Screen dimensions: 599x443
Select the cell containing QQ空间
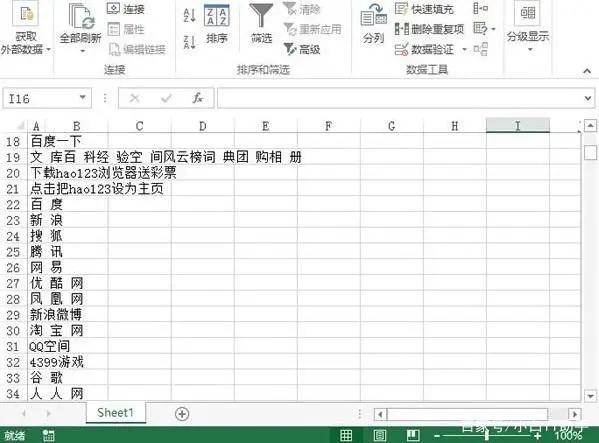[x=50, y=346]
